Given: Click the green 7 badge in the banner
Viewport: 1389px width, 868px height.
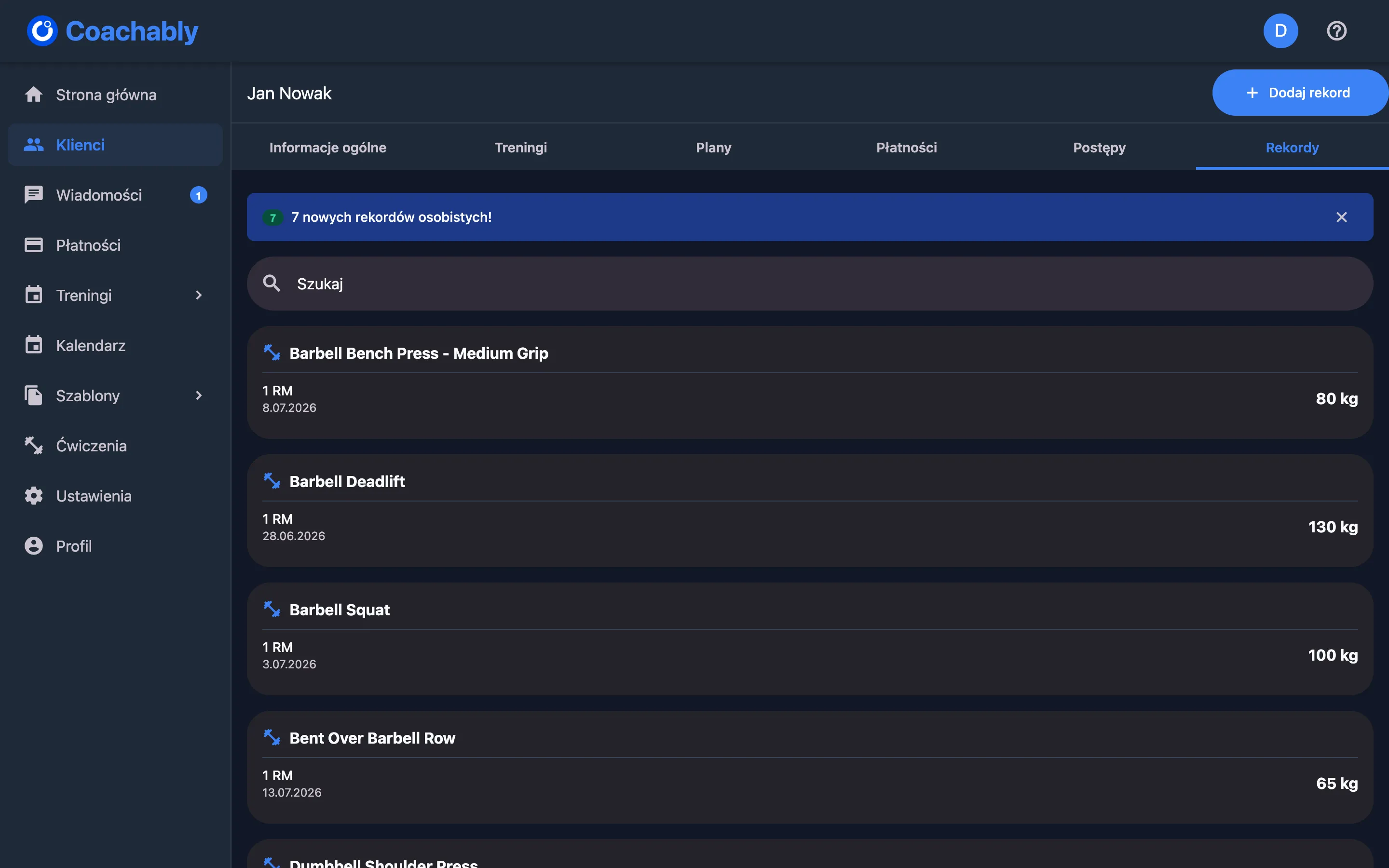Looking at the screenshot, I should (272, 217).
